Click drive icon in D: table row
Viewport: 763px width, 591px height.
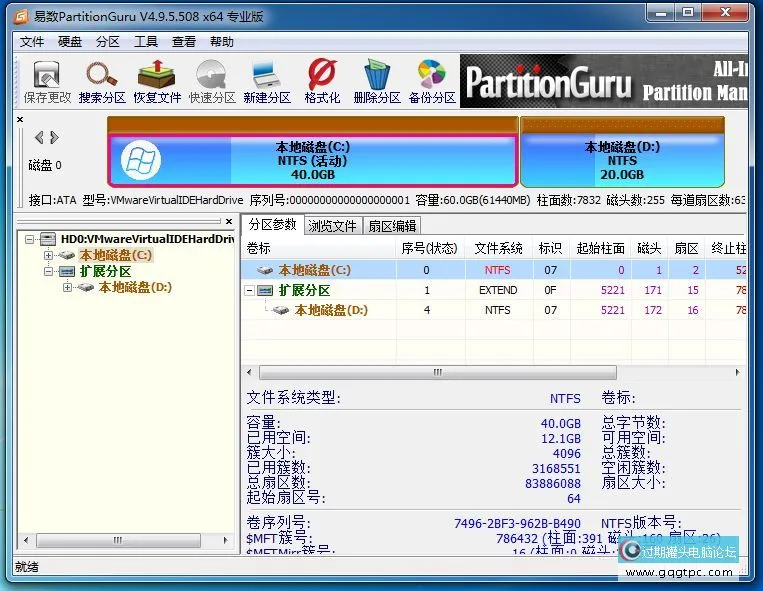(281, 310)
